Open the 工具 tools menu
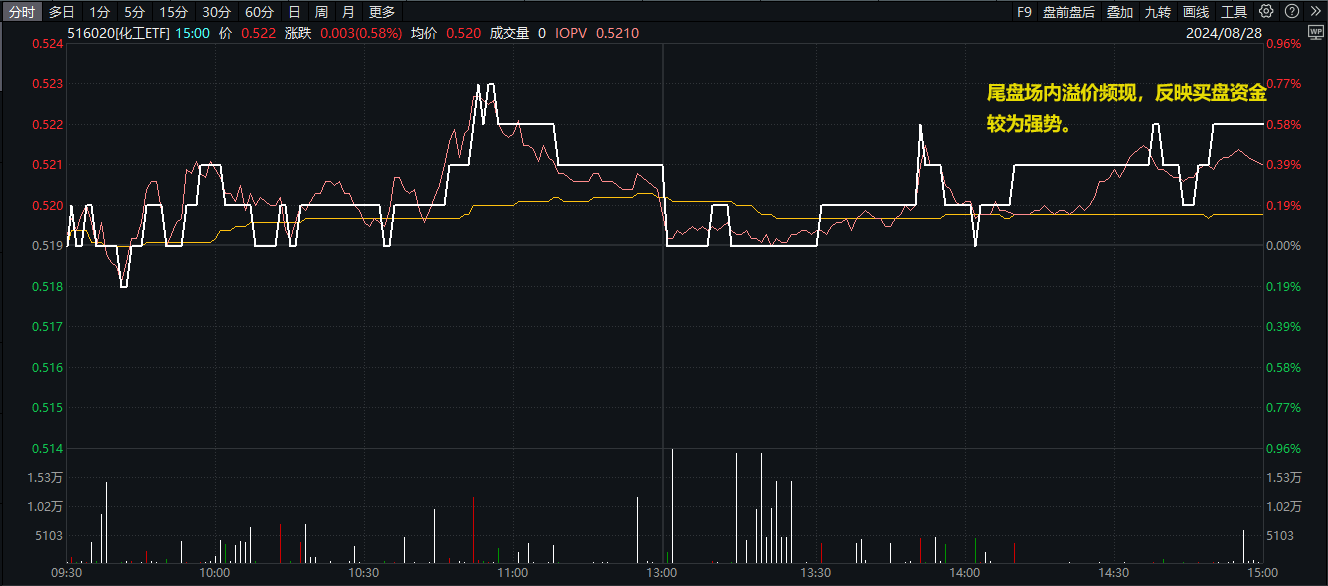The image size is (1328, 586). [x=1234, y=12]
